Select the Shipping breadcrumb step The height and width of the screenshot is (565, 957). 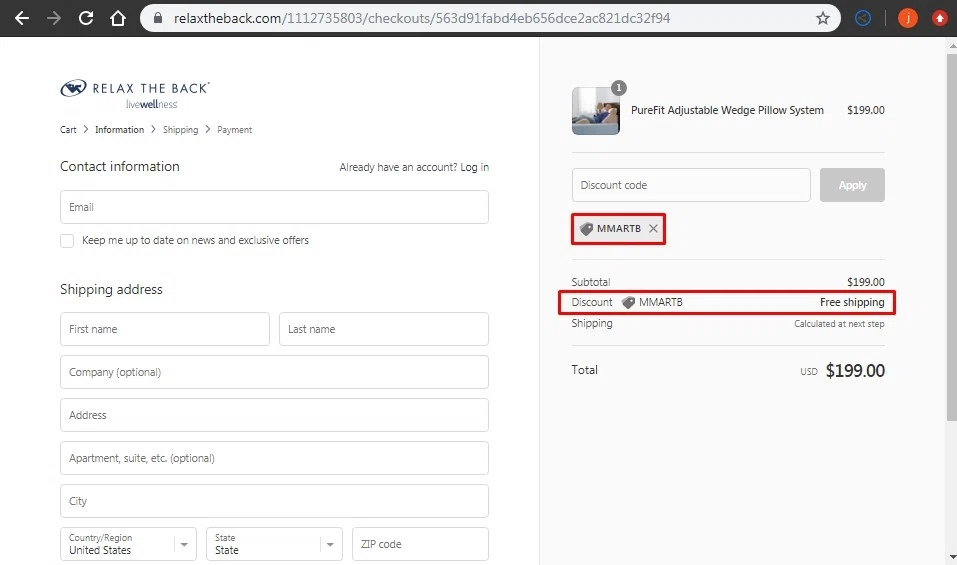coord(181,129)
